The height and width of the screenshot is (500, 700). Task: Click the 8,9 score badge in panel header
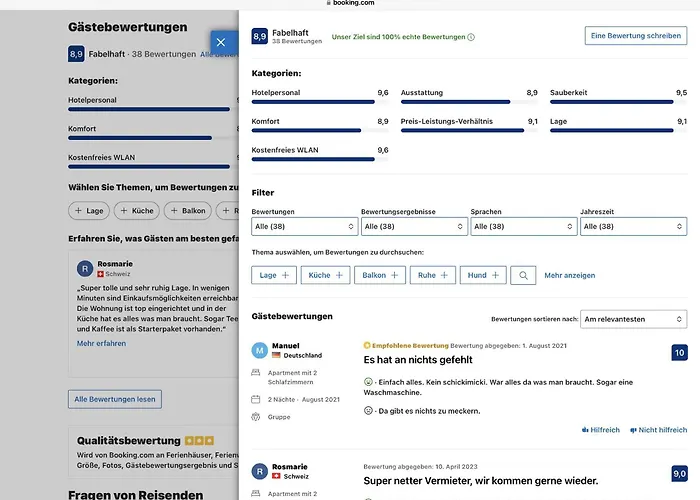click(x=259, y=36)
